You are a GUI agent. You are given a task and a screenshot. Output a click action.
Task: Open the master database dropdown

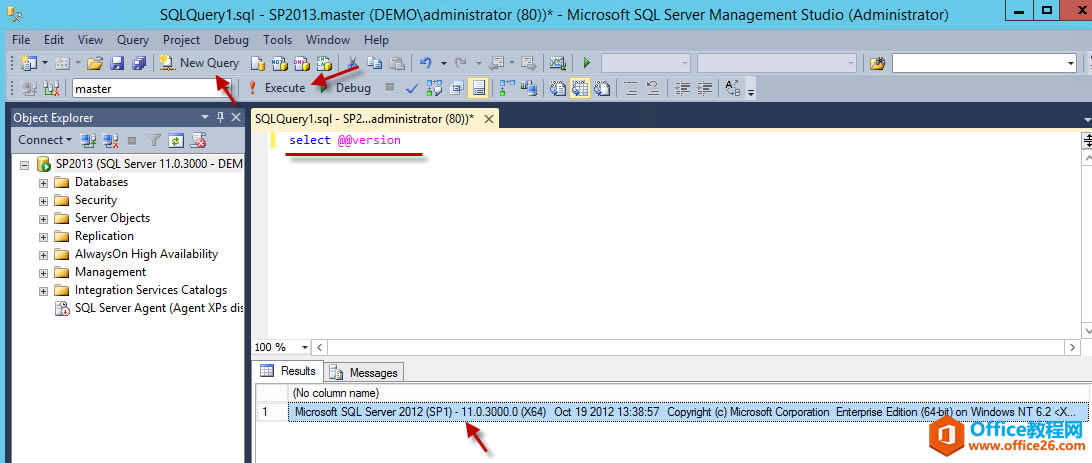coord(226,88)
